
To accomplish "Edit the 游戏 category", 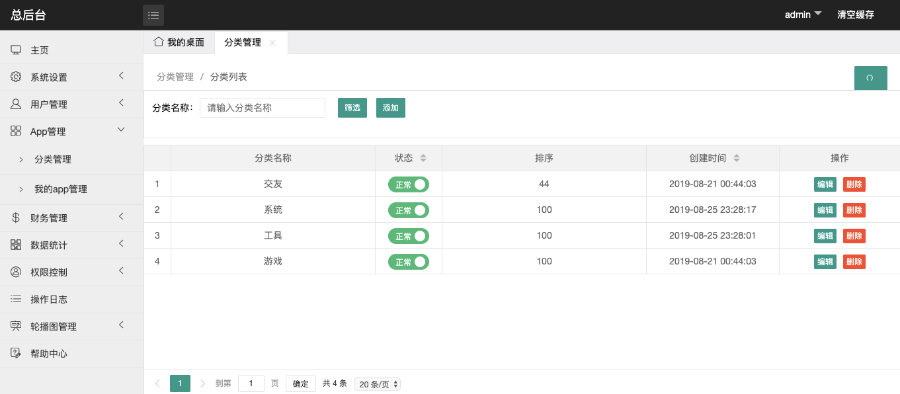I will [x=825, y=261].
